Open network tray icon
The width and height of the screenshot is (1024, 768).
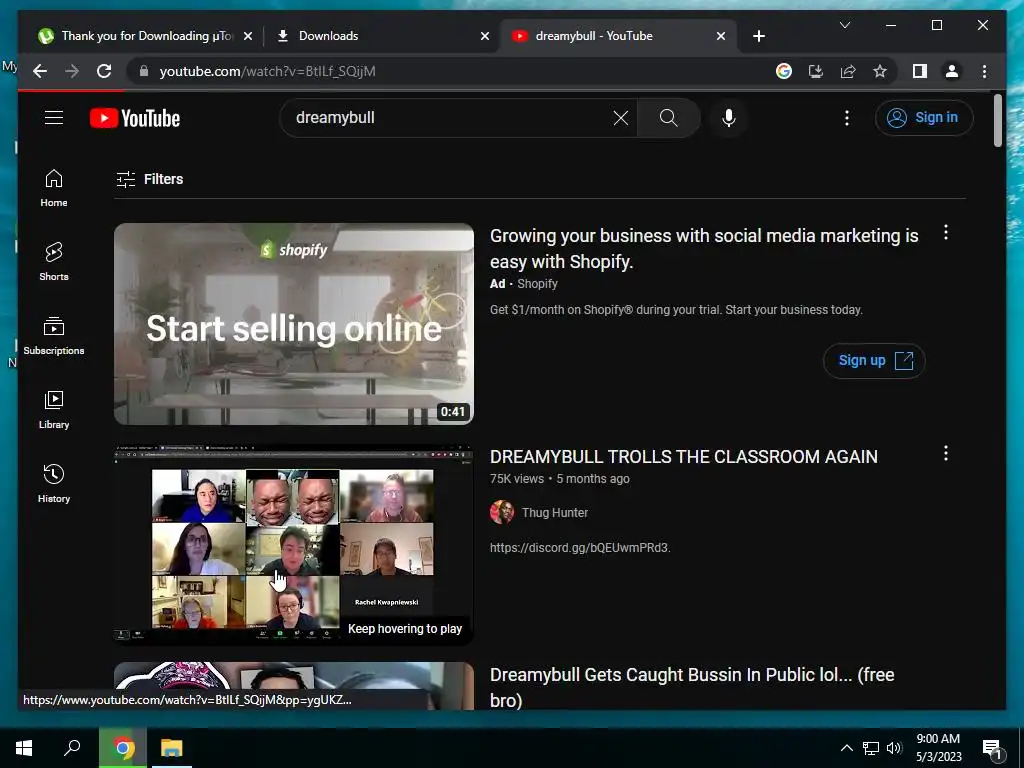(x=871, y=748)
